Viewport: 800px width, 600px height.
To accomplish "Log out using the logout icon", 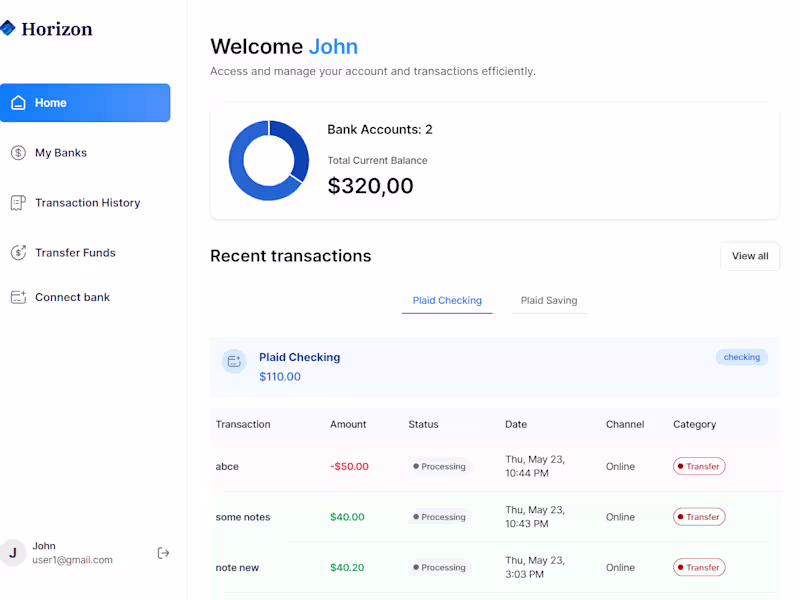I will tap(163, 552).
